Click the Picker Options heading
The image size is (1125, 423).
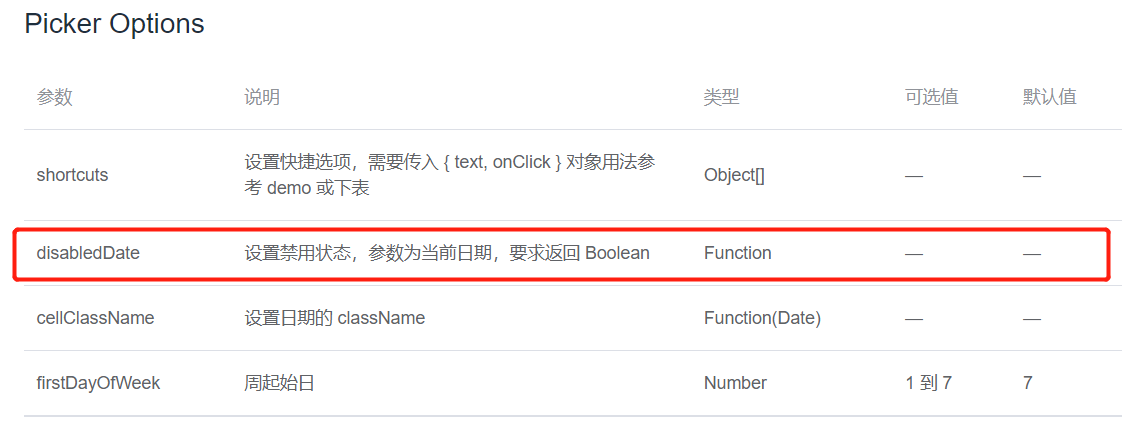(x=114, y=24)
